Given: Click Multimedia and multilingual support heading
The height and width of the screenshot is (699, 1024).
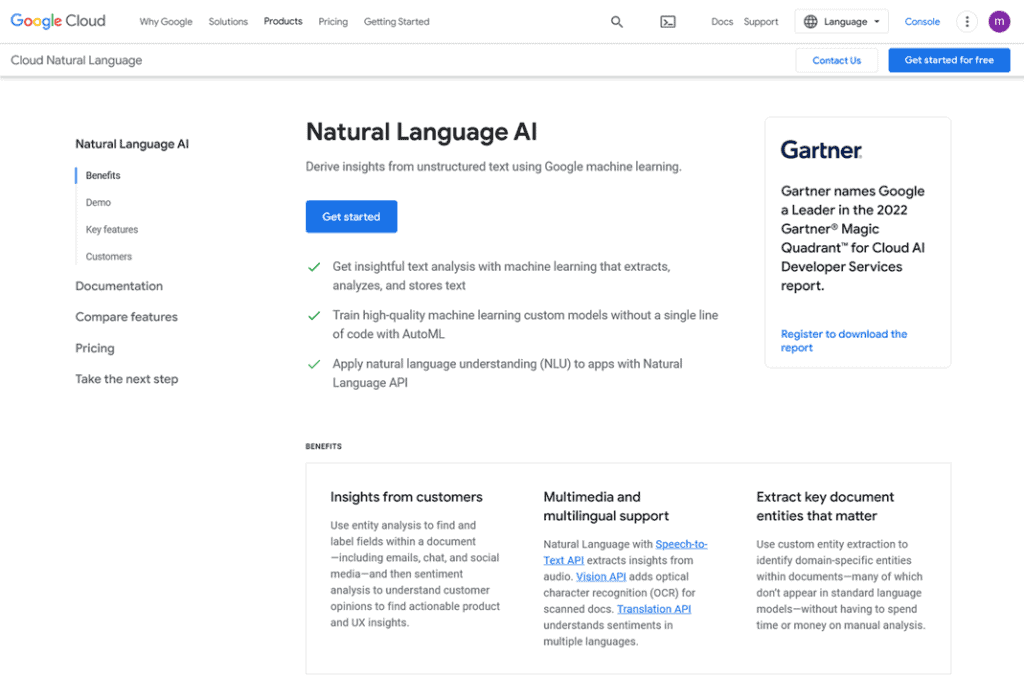Looking at the screenshot, I should (606, 506).
